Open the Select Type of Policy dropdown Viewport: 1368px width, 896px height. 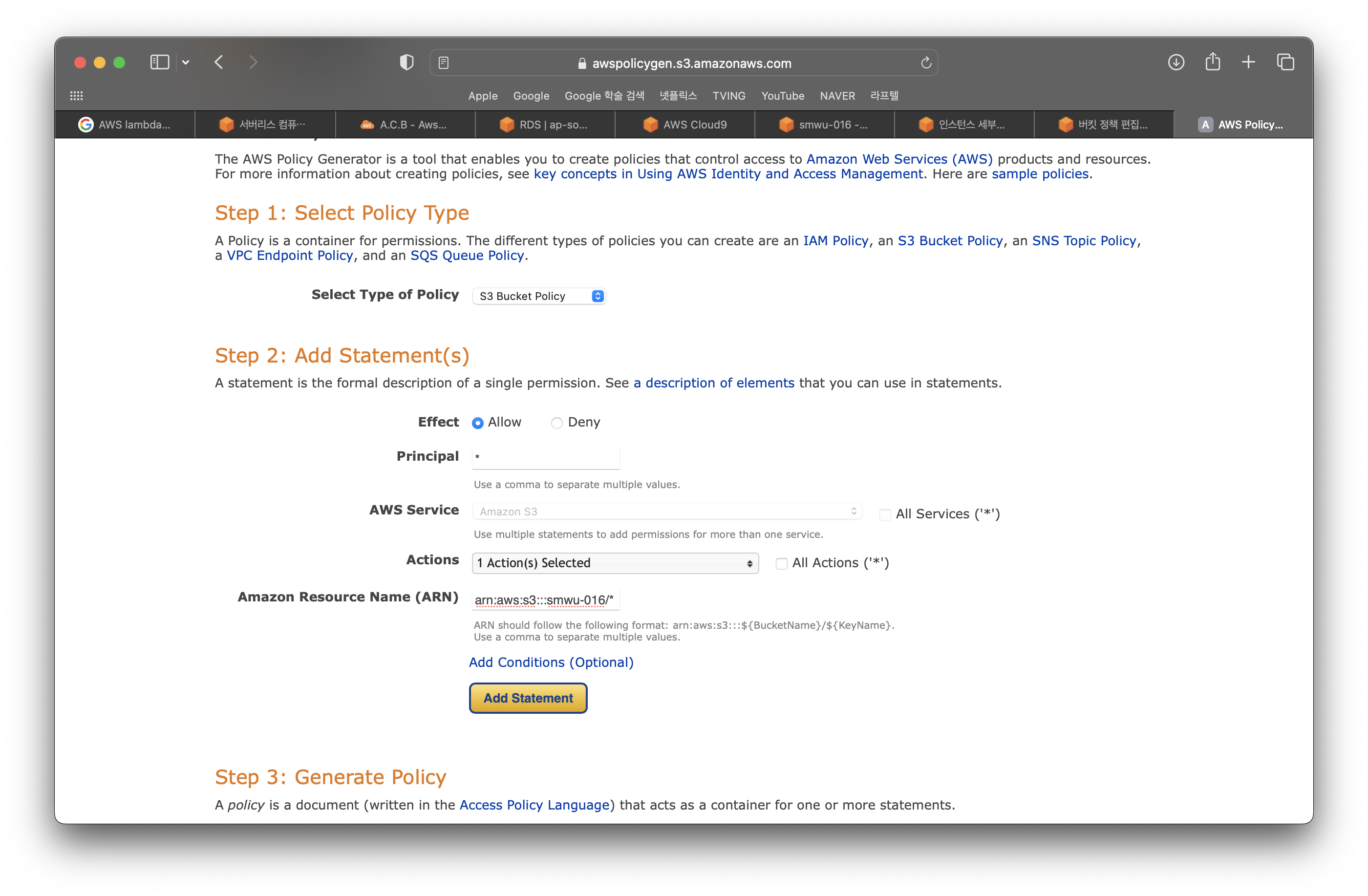click(539, 296)
